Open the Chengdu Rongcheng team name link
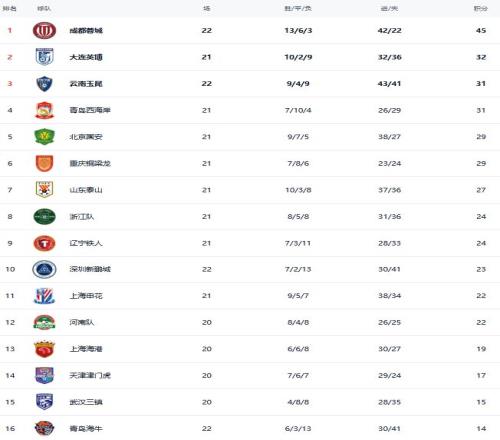 (x=86, y=30)
